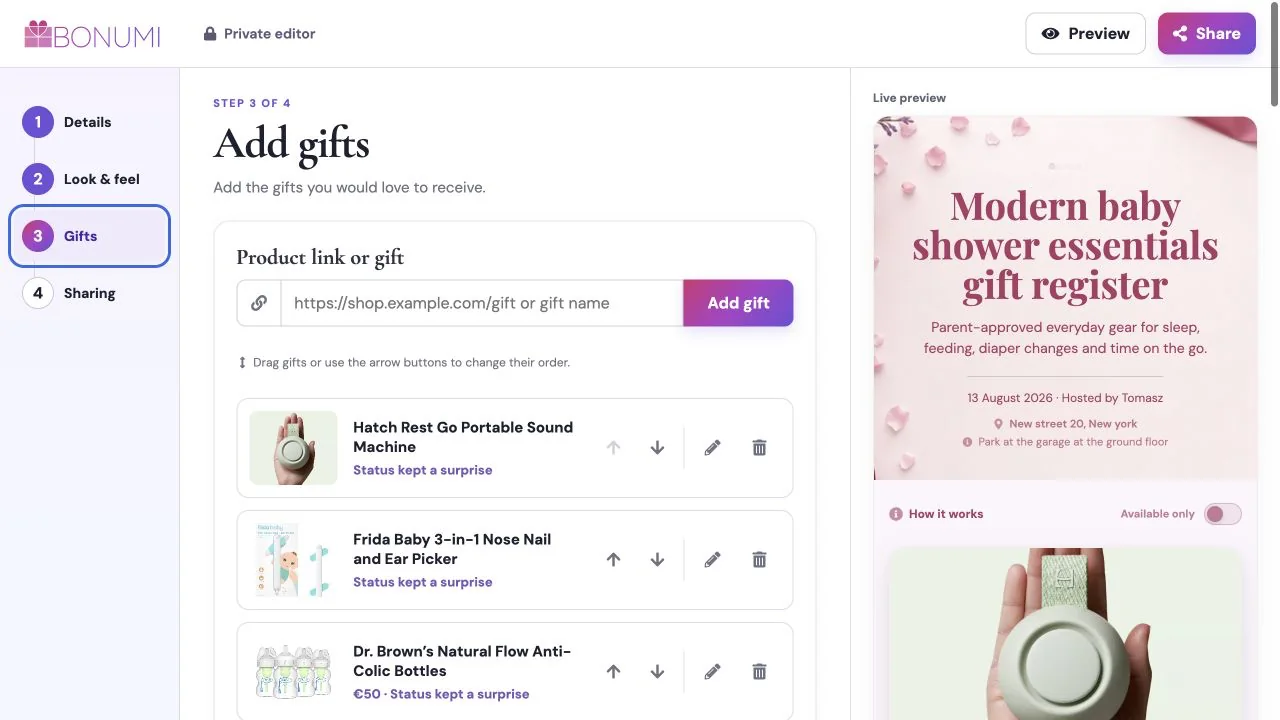This screenshot has width=1280, height=720.
Task: Go to step 1 Details
Action: [68, 122]
